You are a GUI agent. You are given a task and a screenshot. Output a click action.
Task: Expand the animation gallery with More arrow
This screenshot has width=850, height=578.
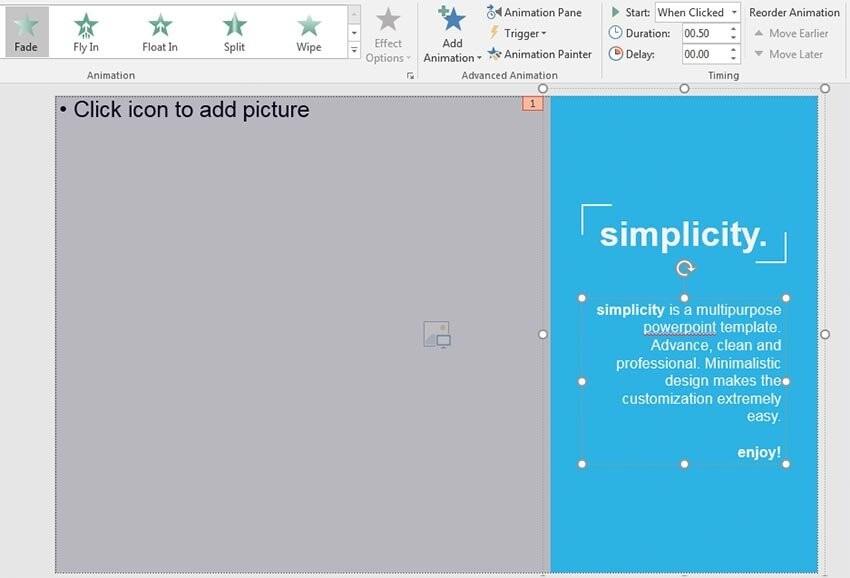[354, 50]
